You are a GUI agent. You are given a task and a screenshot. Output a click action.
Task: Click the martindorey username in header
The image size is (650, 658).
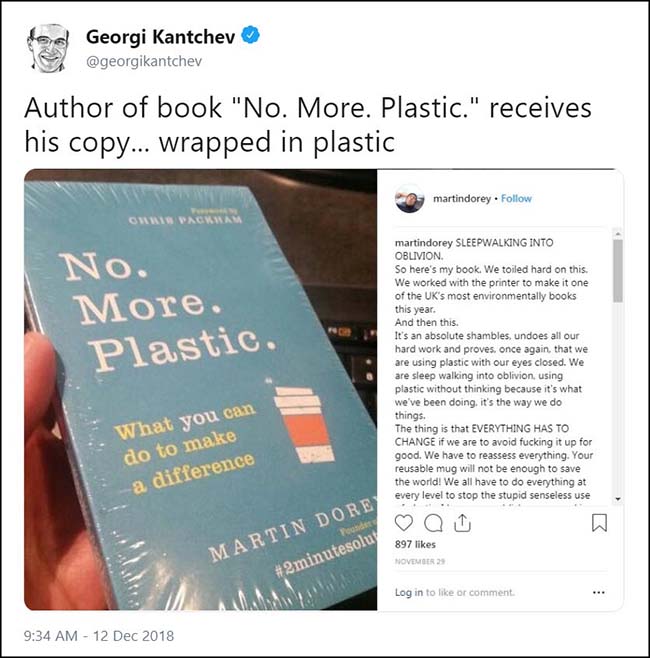coord(462,198)
